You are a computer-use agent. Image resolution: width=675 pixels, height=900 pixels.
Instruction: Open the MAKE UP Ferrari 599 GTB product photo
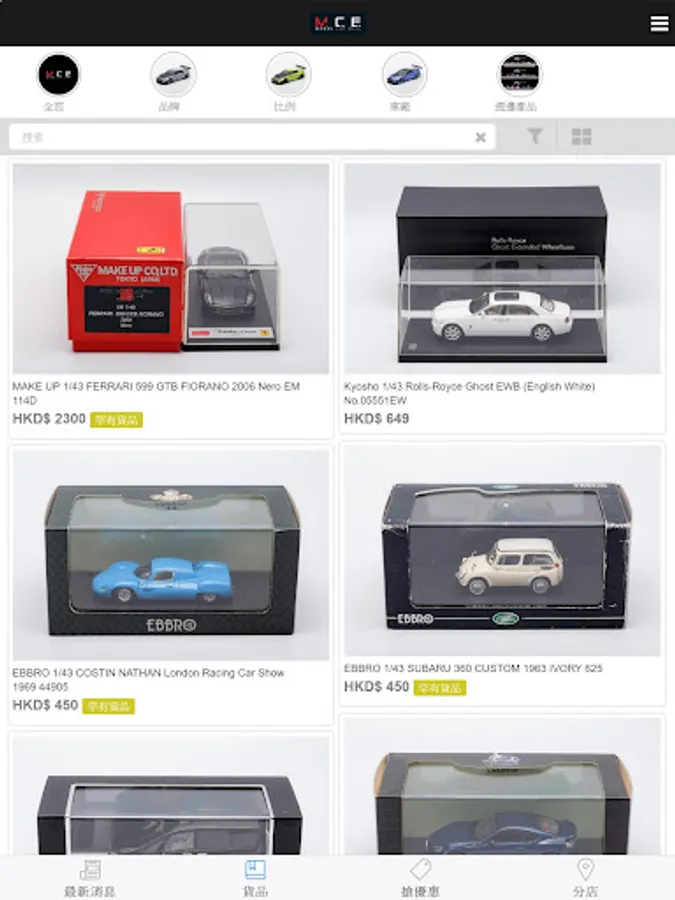pos(171,269)
